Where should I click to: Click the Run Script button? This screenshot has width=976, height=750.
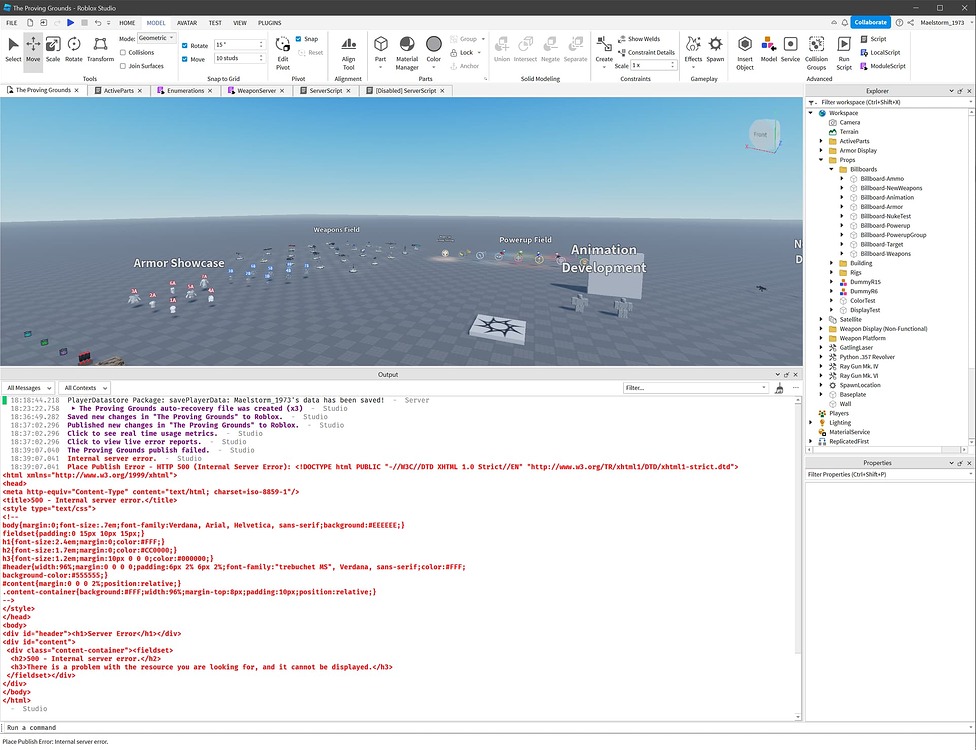(x=844, y=53)
